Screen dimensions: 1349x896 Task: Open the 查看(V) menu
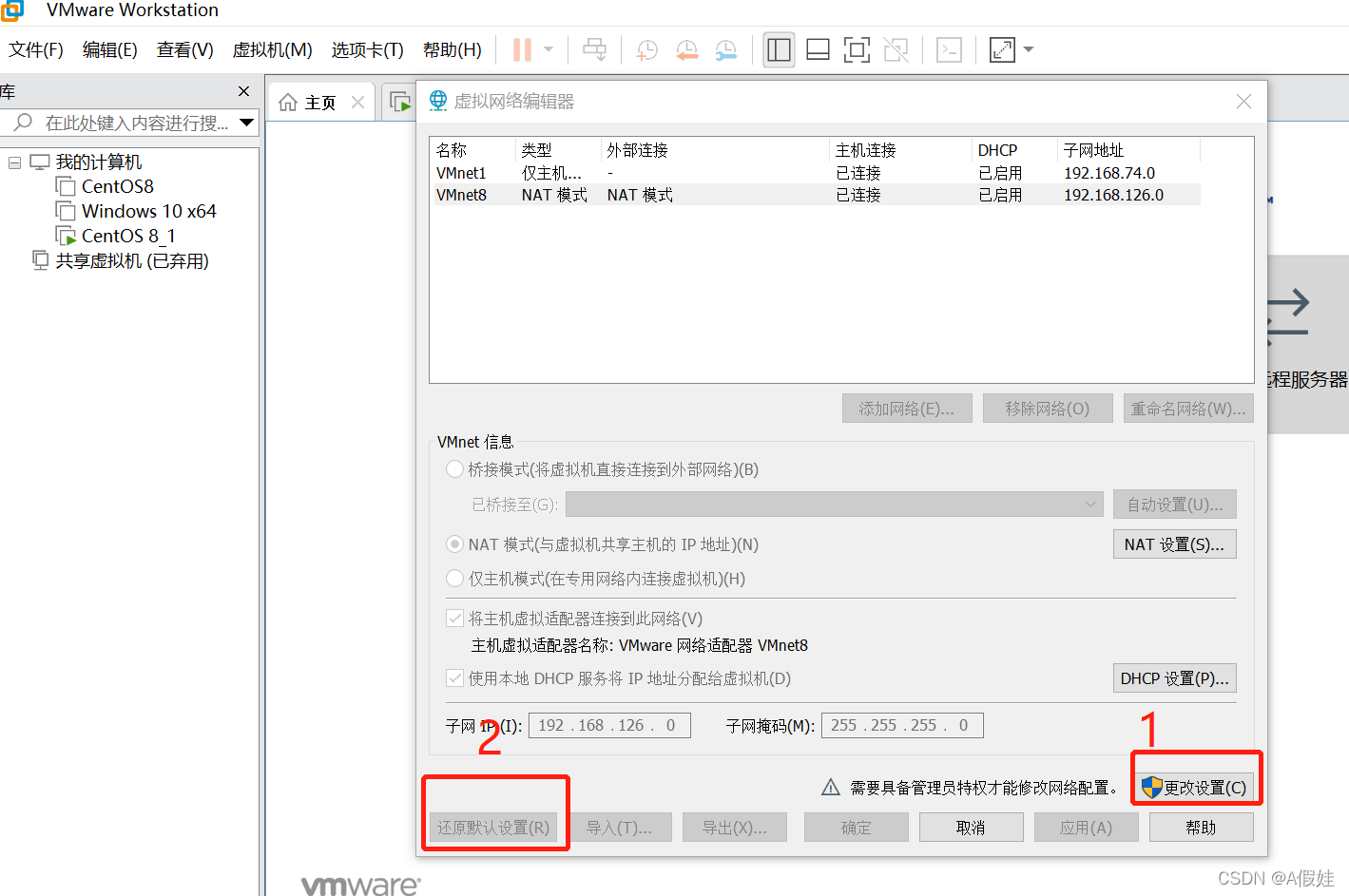coord(185,49)
